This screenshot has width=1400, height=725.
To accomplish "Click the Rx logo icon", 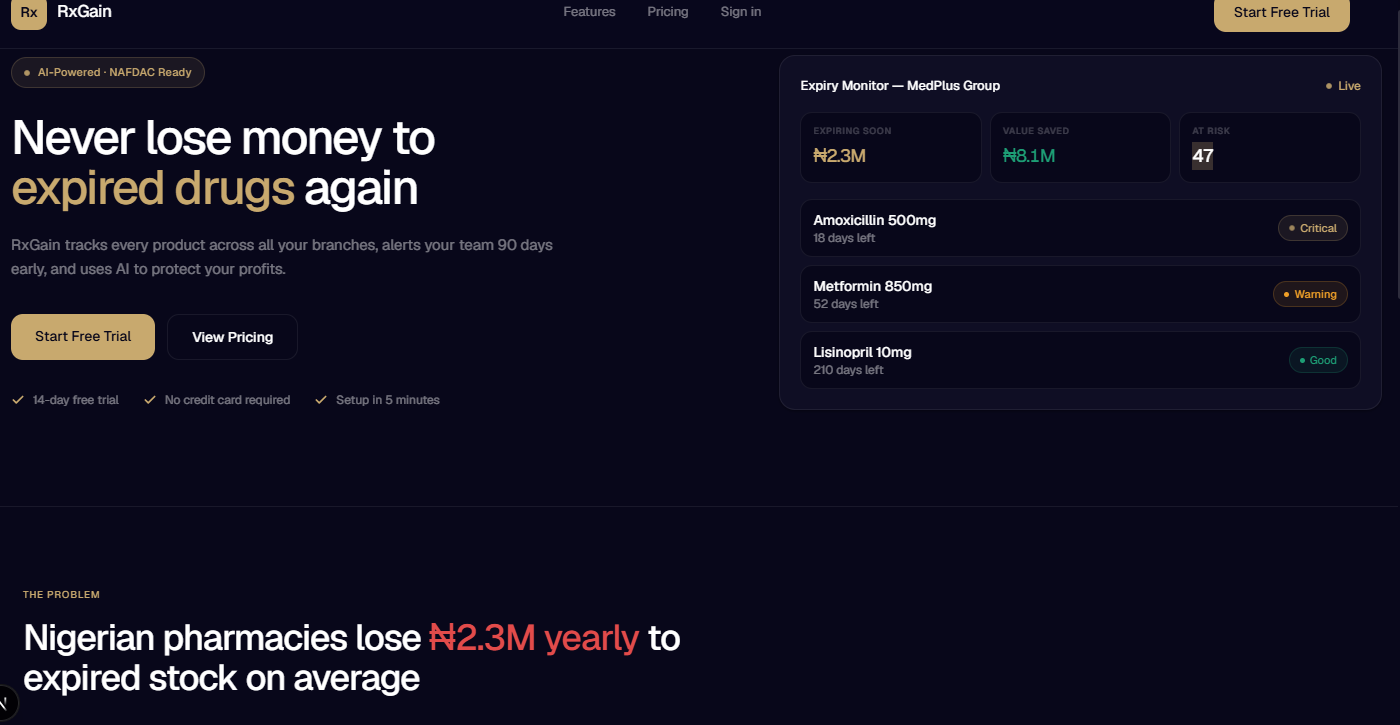I will (x=29, y=13).
